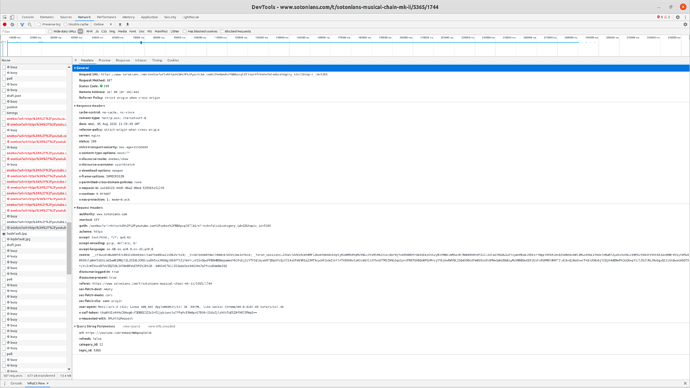The width and height of the screenshot is (690, 388).
Task: Open the Initiator tab of the request
Action: coord(141,60)
